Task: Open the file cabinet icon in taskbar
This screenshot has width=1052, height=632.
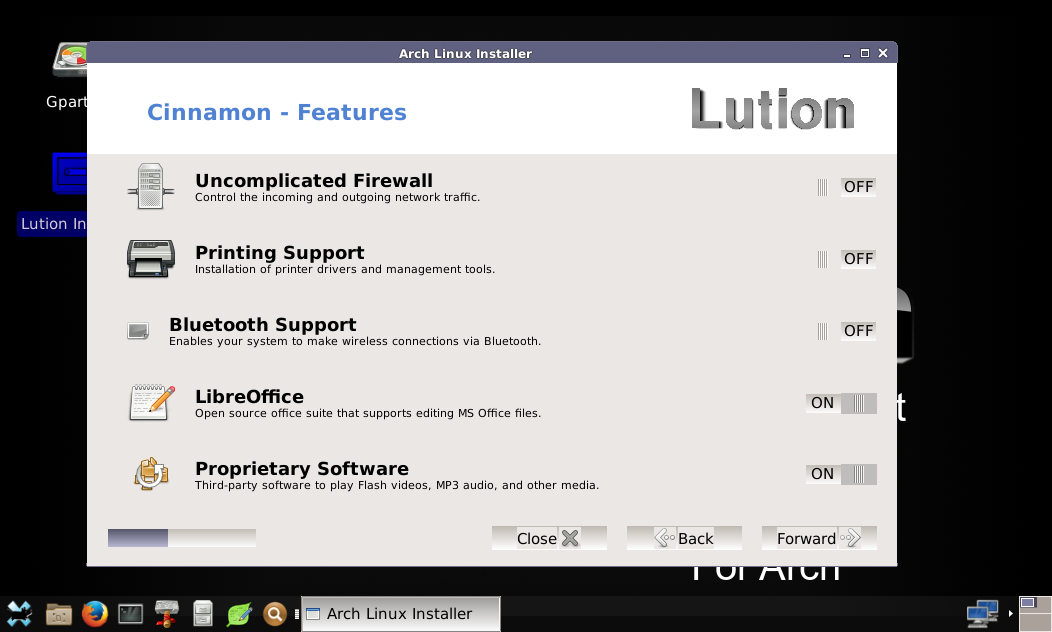Action: coord(203,613)
